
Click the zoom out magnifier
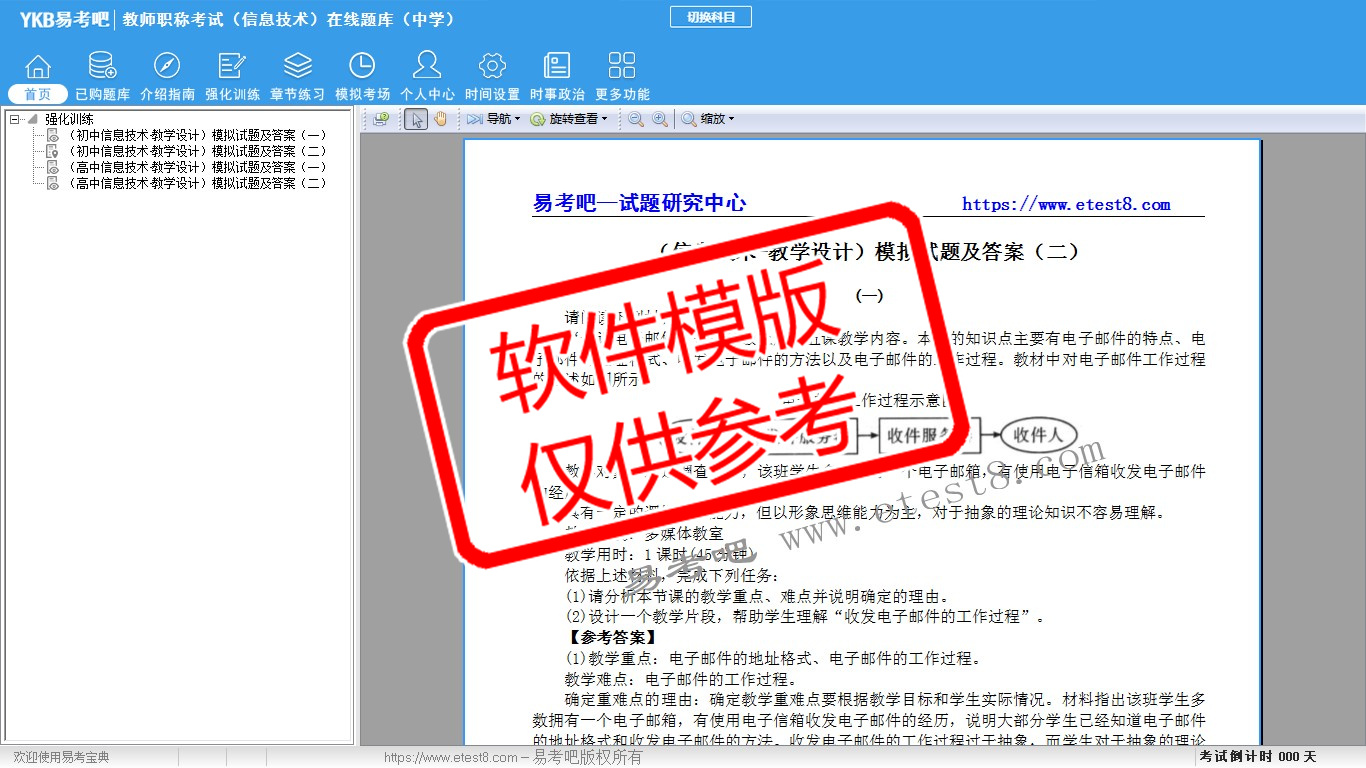click(635, 119)
